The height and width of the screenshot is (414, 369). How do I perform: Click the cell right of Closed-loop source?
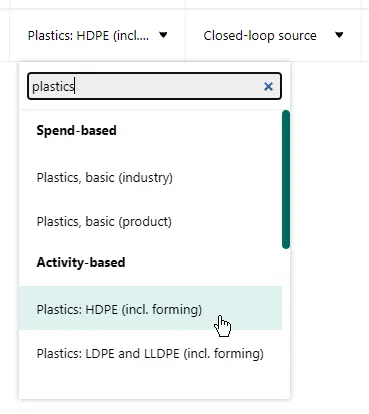366,35
